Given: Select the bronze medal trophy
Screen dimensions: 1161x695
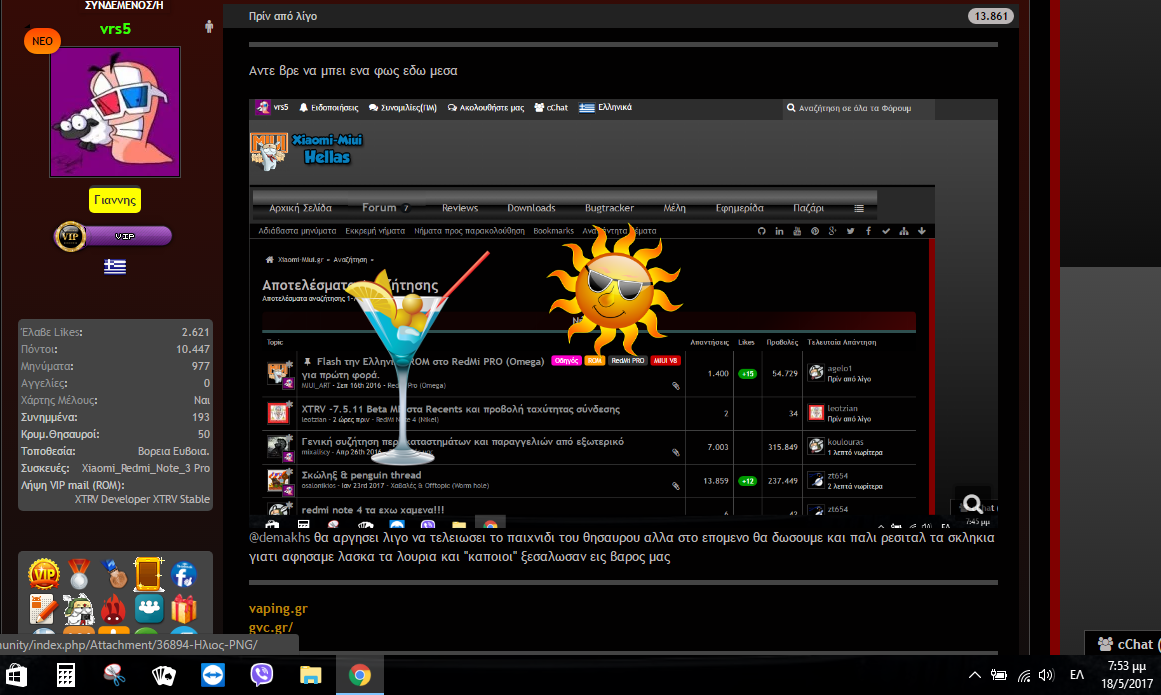Looking at the screenshot, I should 113,574.
